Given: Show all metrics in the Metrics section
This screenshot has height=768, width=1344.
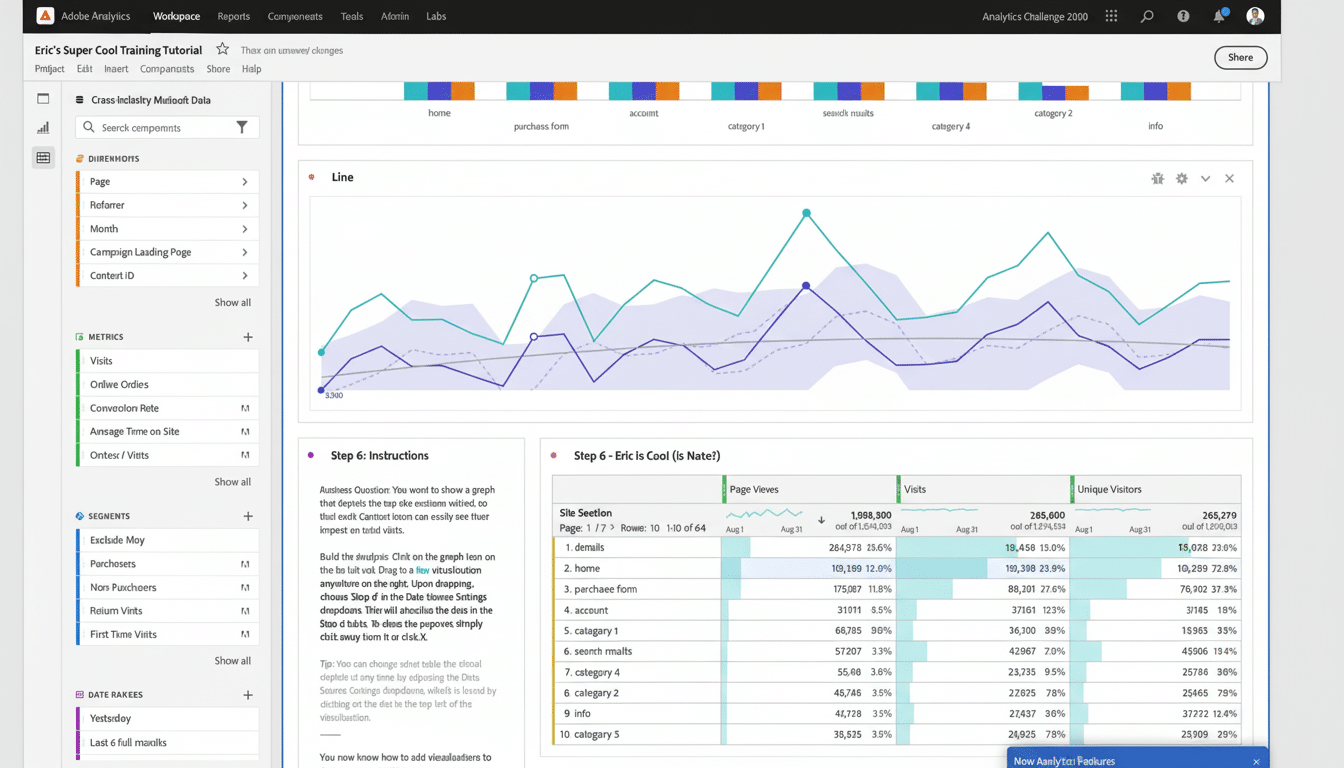Looking at the screenshot, I should click(233, 481).
